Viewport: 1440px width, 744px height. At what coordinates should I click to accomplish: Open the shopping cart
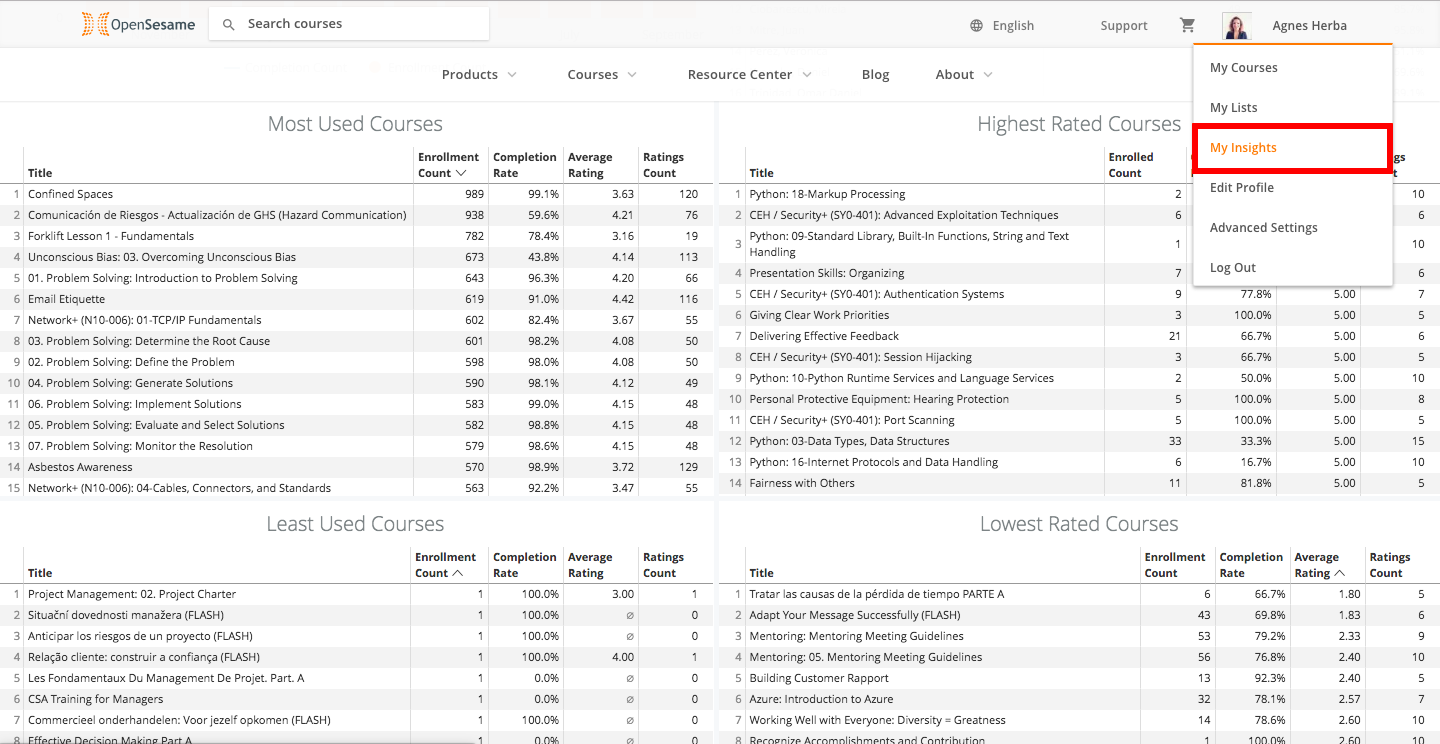coord(1187,25)
